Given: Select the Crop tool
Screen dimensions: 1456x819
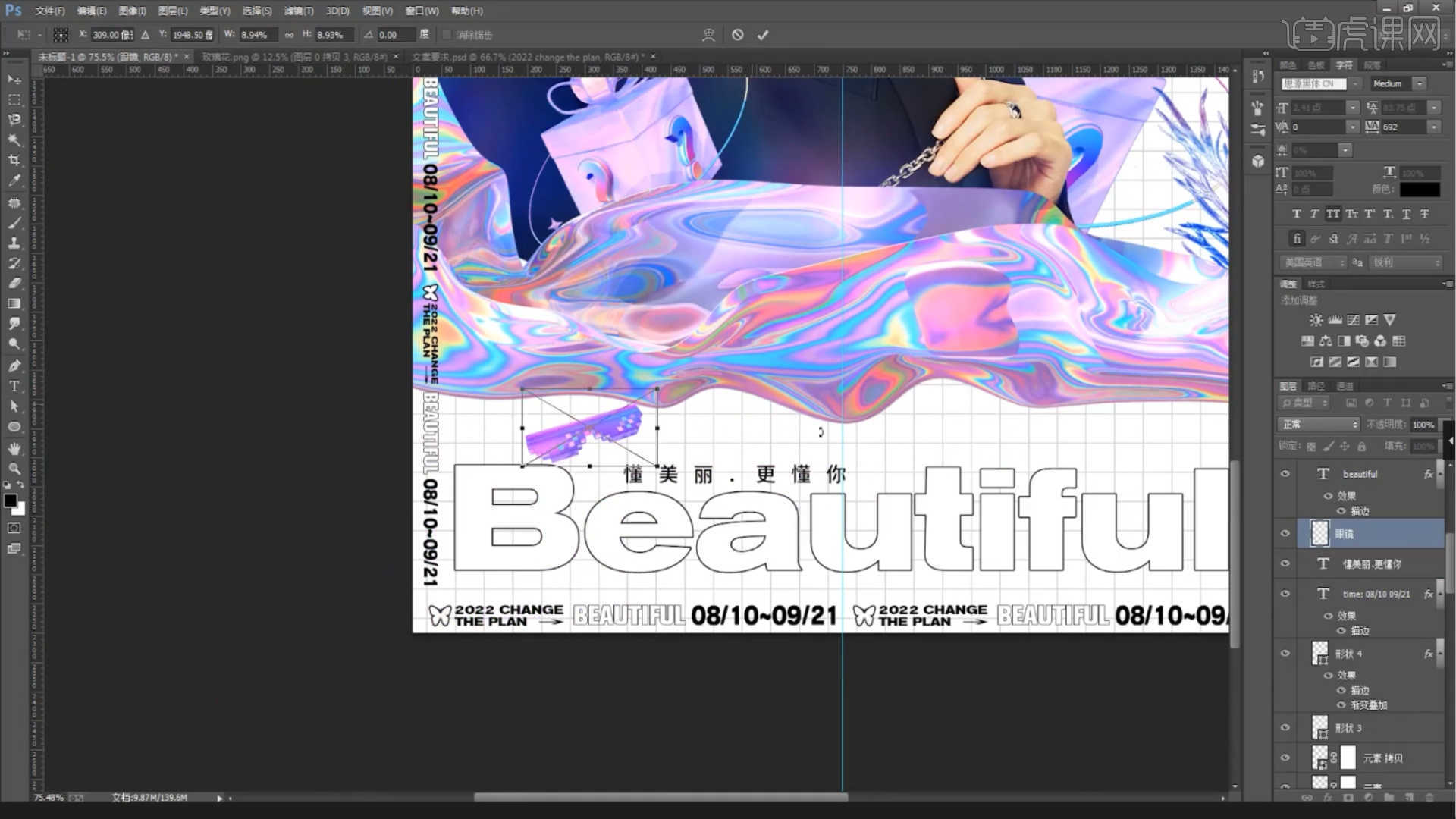Looking at the screenshot, I should point(14,160).
